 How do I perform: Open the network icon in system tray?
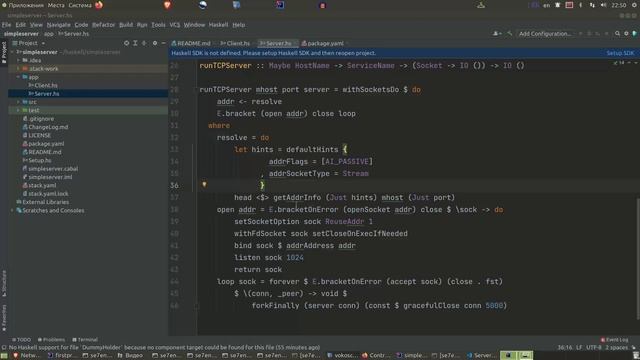[592, 5]
